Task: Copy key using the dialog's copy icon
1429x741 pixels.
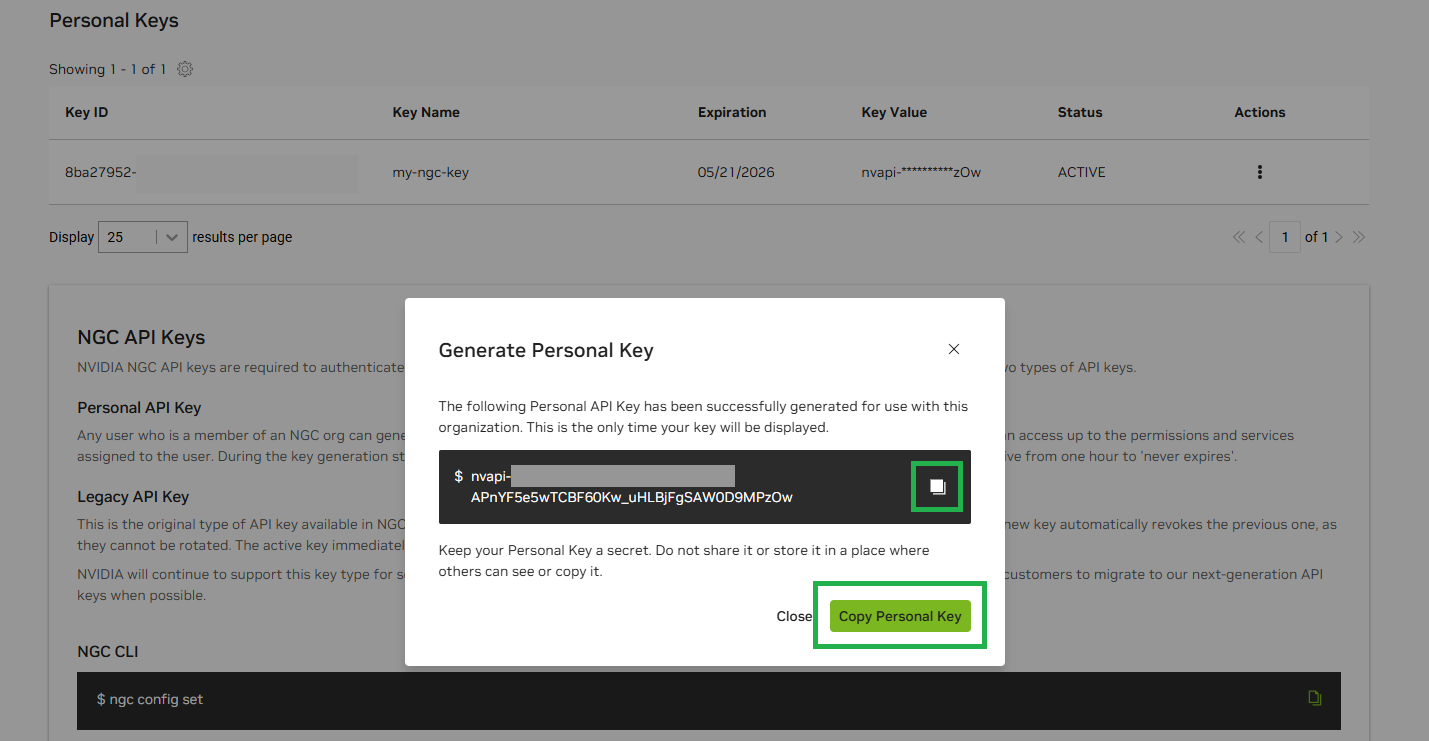Action: tap(937, 486)
